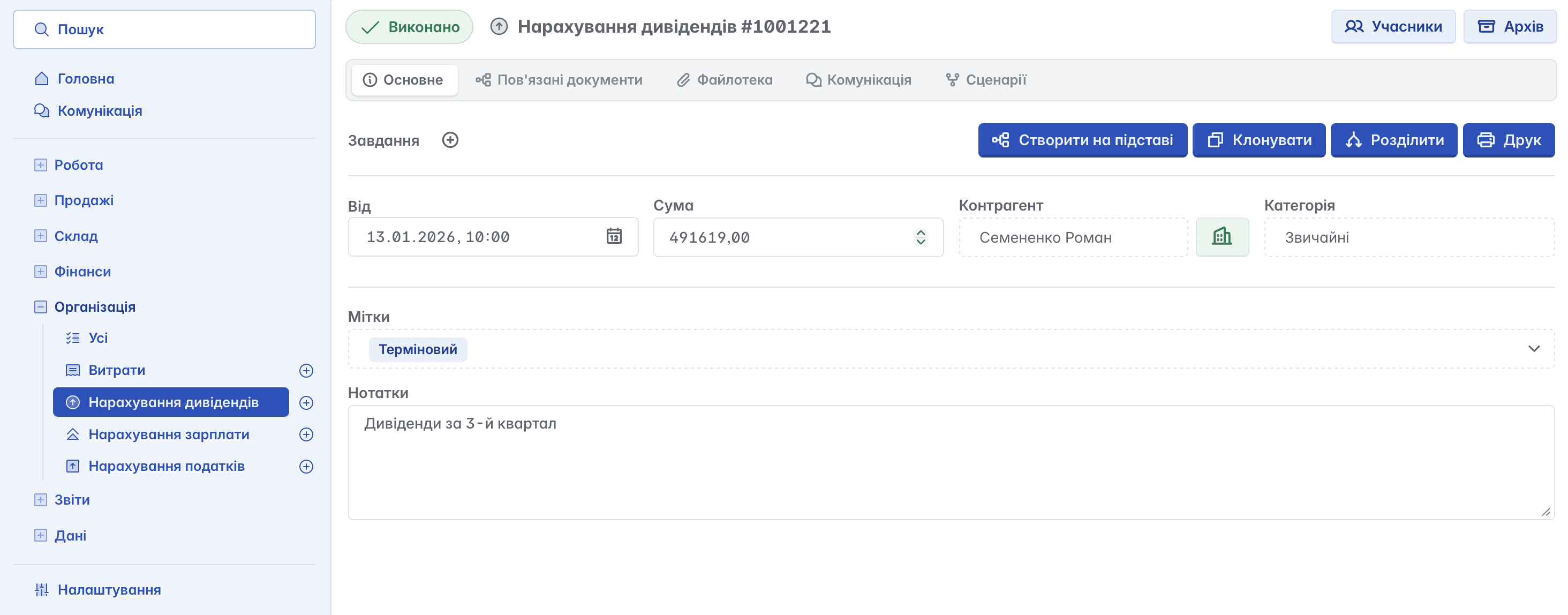Click the calendar icon in the Від field
Screen dimensions: 1568x615
[614, 236]
